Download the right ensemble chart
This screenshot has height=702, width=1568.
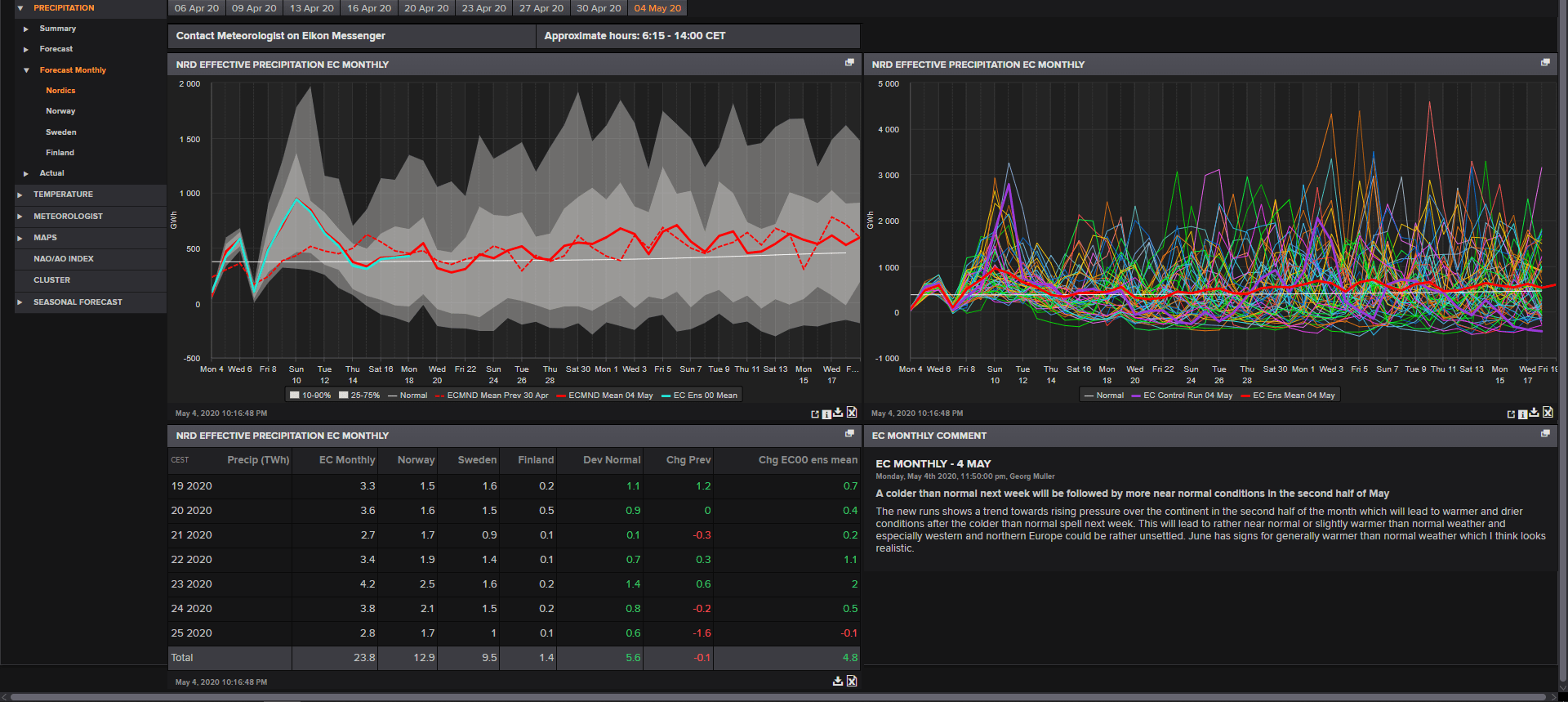click(1535, 413)
